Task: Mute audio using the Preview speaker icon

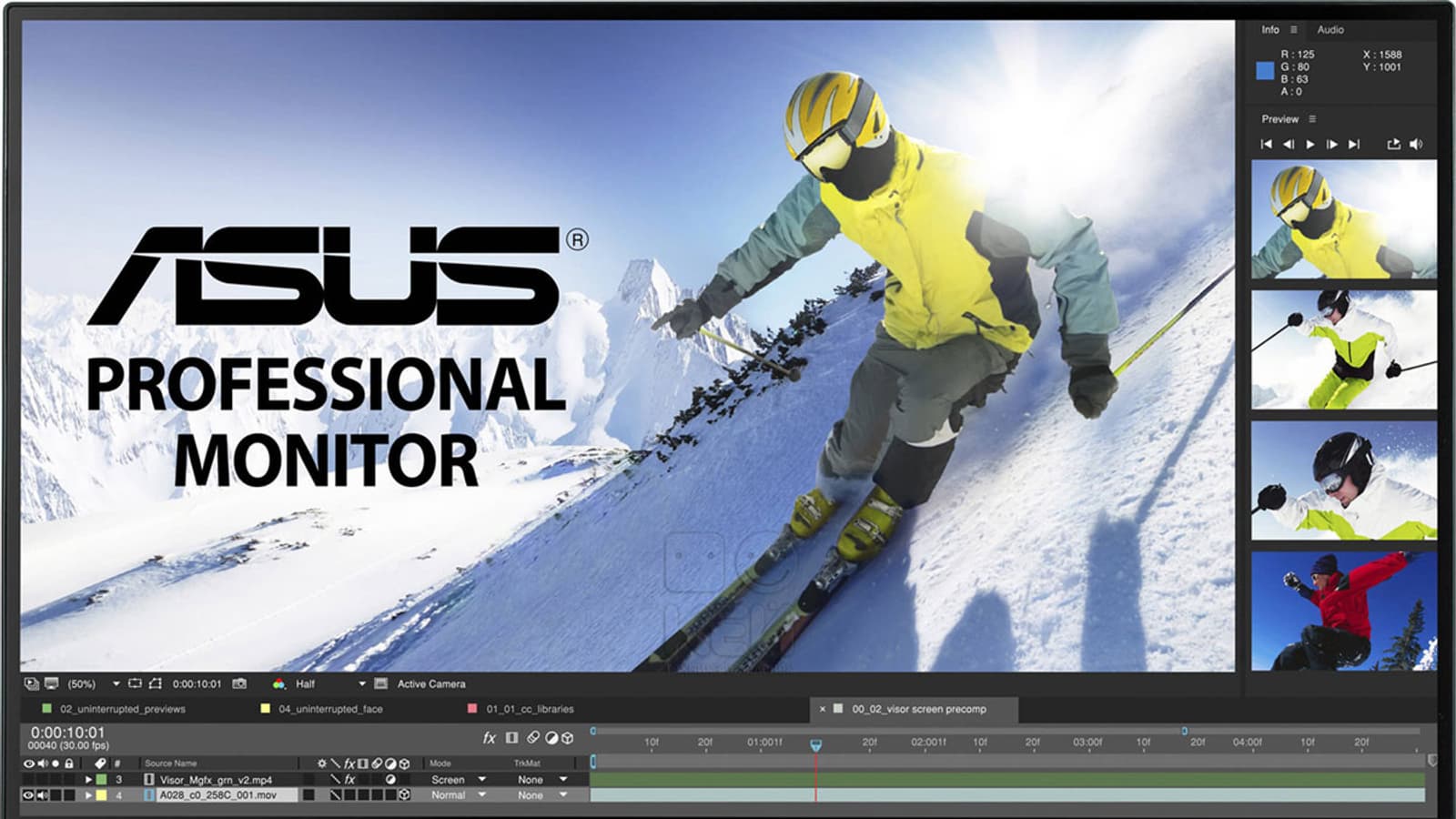Action: pyautogui.click(x=1416, y=144)
